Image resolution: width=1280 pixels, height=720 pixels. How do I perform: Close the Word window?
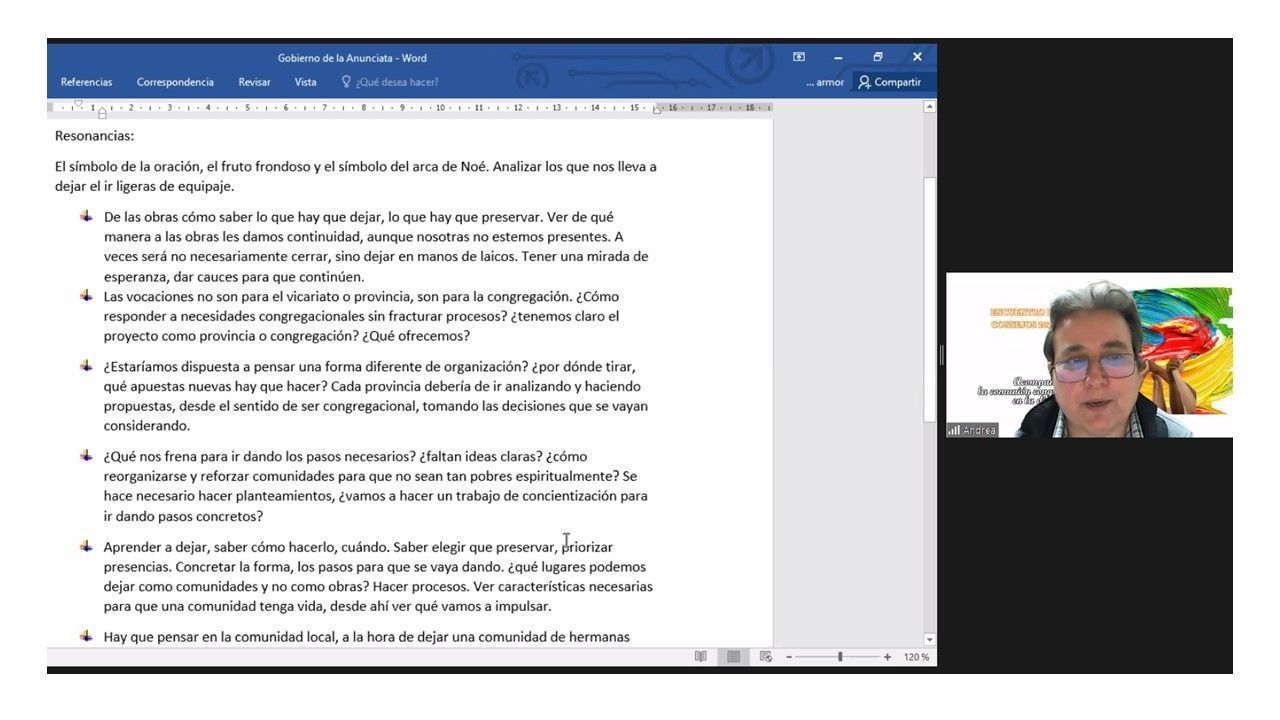[x=917, y=57]
